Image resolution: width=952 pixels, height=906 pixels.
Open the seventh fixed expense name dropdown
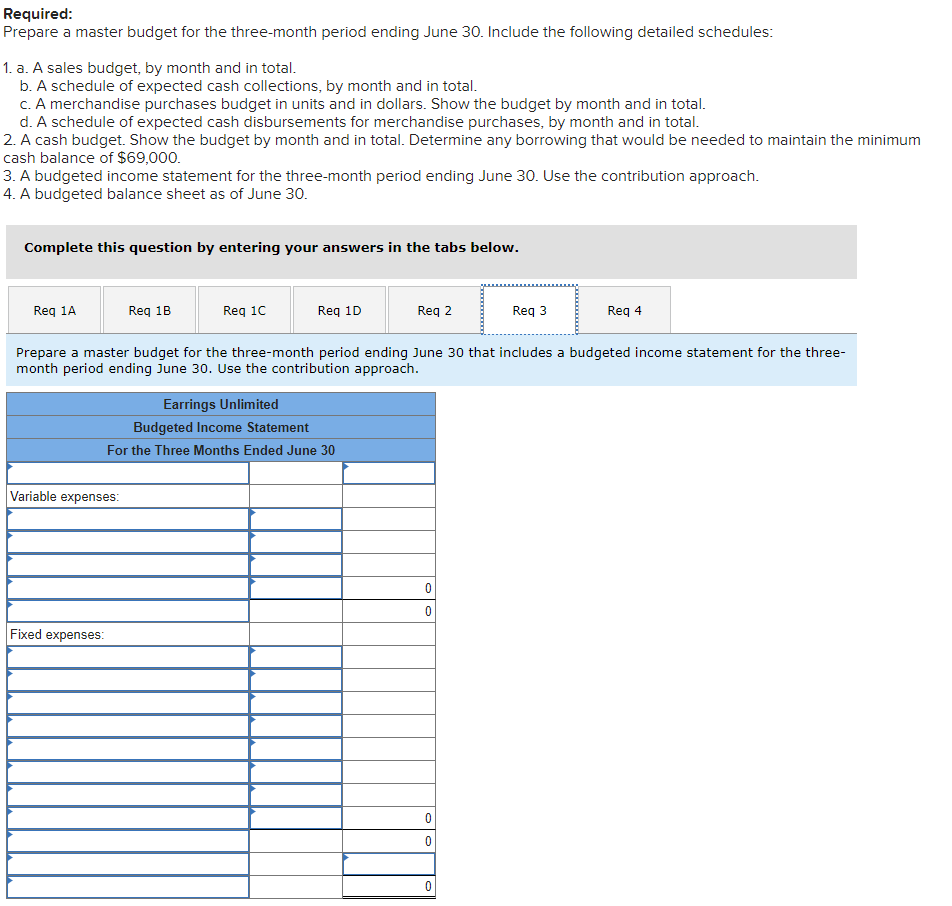pos(128,795)
